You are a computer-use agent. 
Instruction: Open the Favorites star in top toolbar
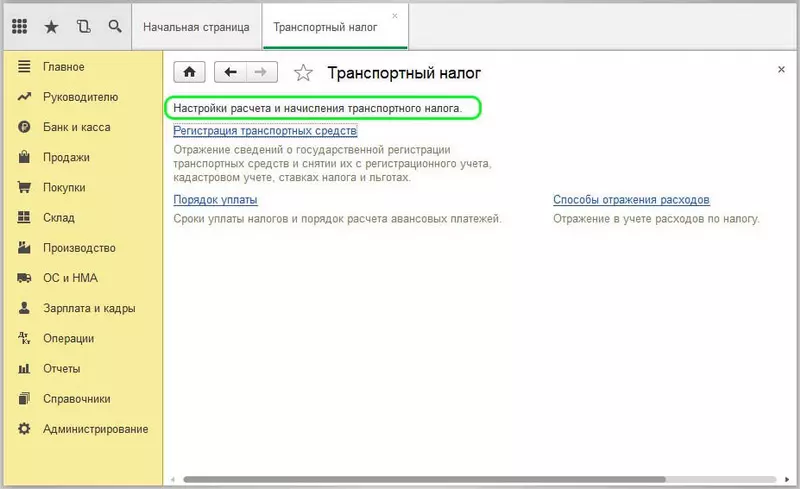pyautogui.click(x=51, y=27)
